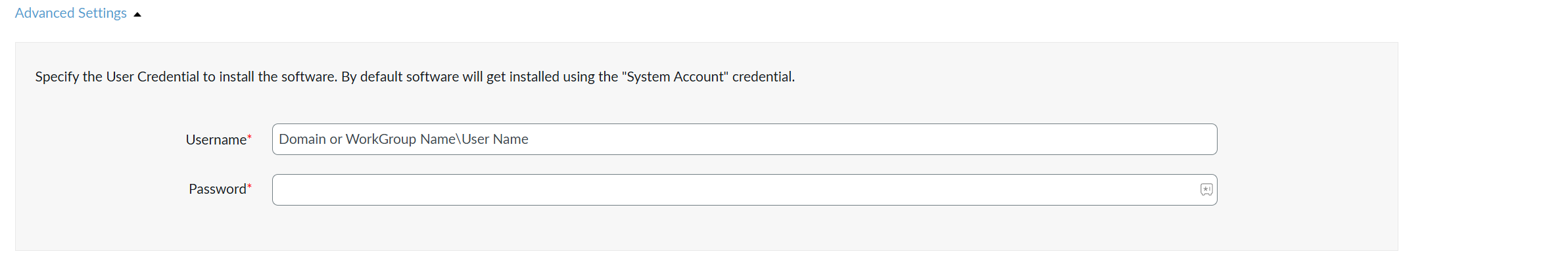1568x266 pixels.
Task: Click the Advanced Settings link
Action: (71, 13)
